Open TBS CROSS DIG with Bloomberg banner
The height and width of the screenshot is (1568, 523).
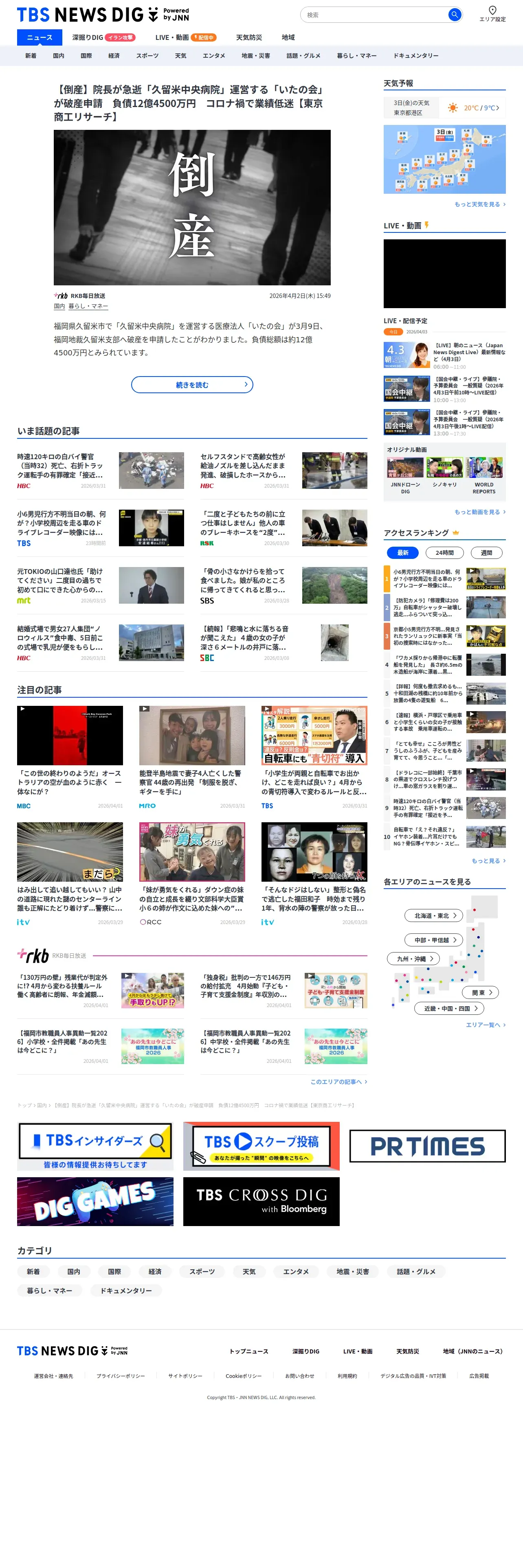coord(261,1202)
